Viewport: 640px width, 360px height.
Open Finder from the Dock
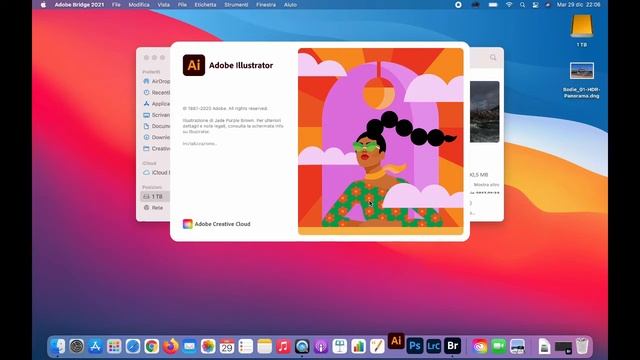[58, 347]
